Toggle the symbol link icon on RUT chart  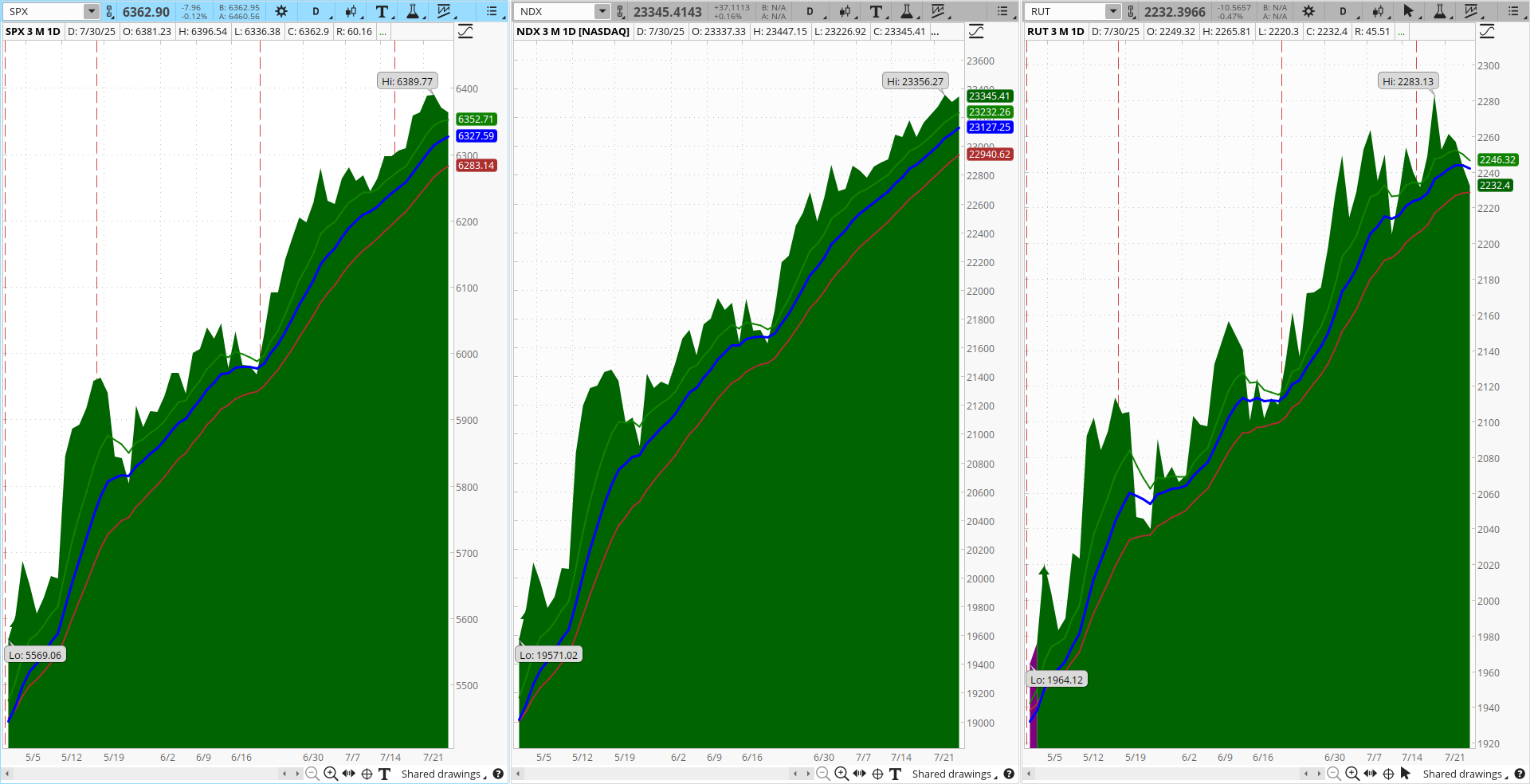pyautogui.click(x=1132, y=11)
